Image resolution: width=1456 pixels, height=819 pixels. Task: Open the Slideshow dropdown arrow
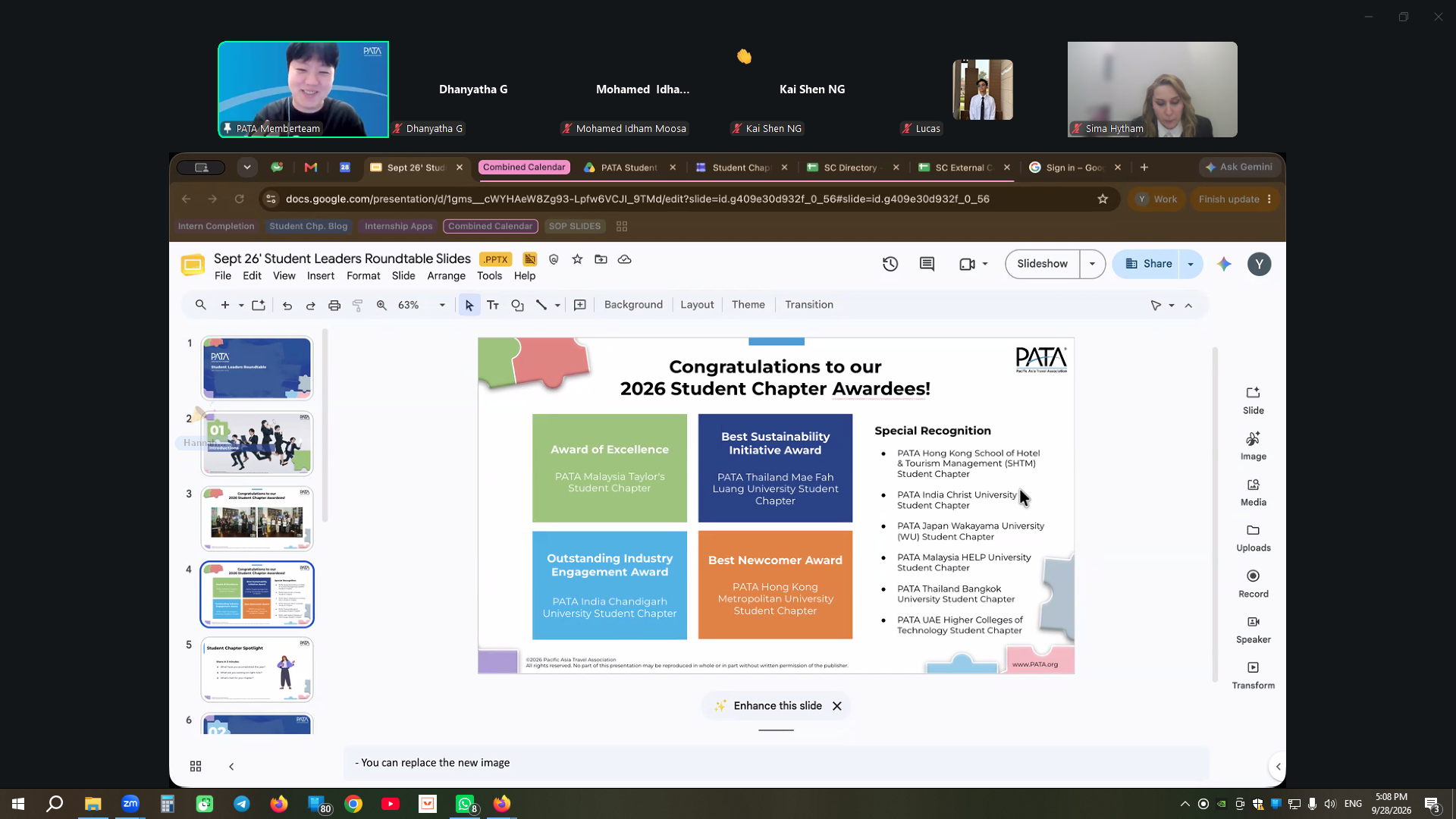tap(1092, 264)
